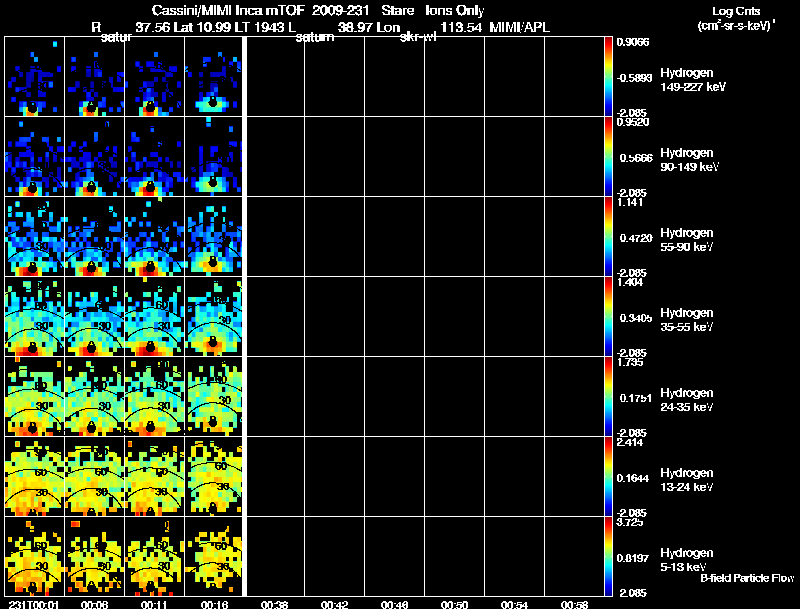Image resolution: width=800 pixels, height=609 pixels.
Task: Select the '00:58' time label
Action: coord(574,604)
